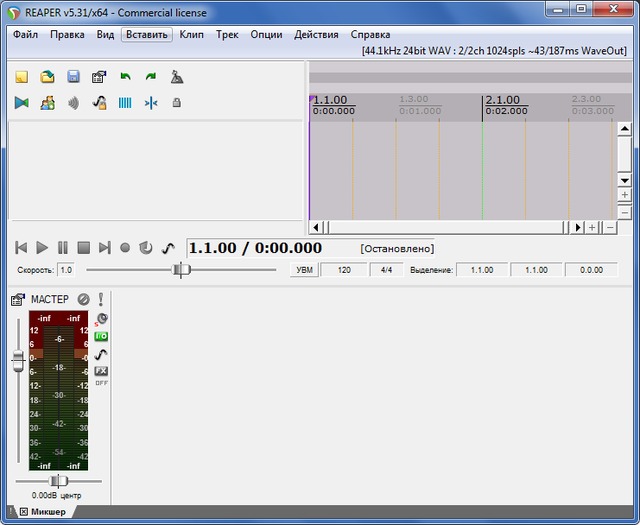This screenshot has height=525, width=640.
Task: Toggle the lock padlock icon
Action: pos(177,102)
